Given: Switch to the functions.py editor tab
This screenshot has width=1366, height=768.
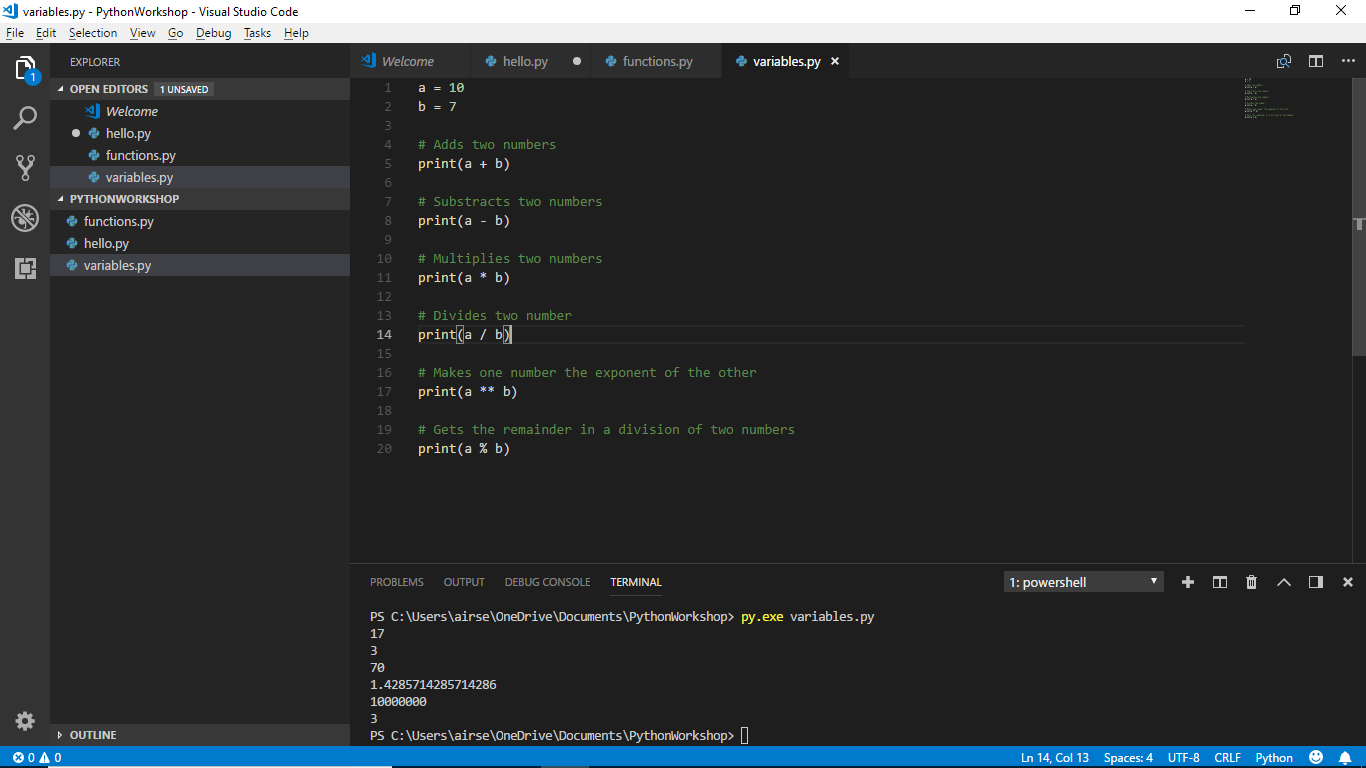Looking at the screenshot, I should click(x=656, y=61).
